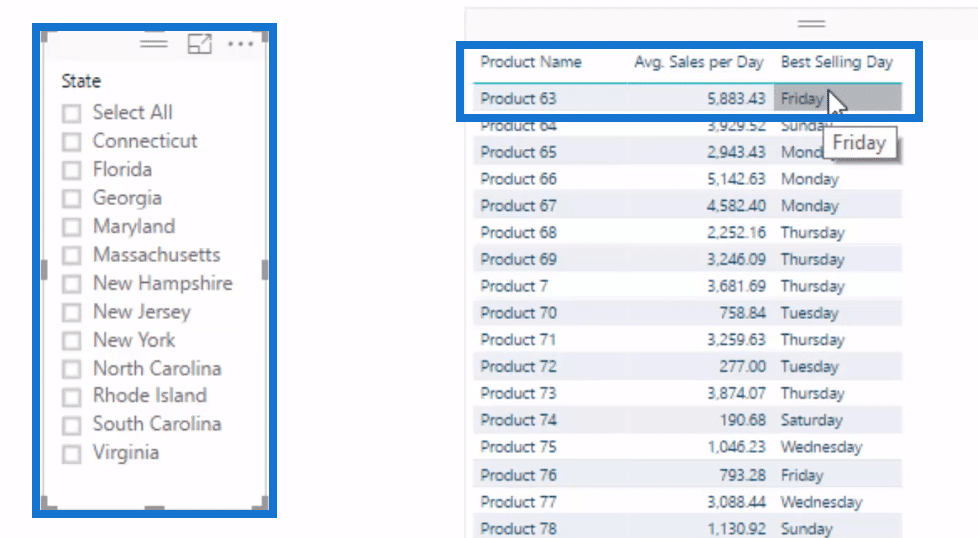This screenshot has height=538, width=978.
Task: Grab the State slicer drag handle
Action: point(153,43)
